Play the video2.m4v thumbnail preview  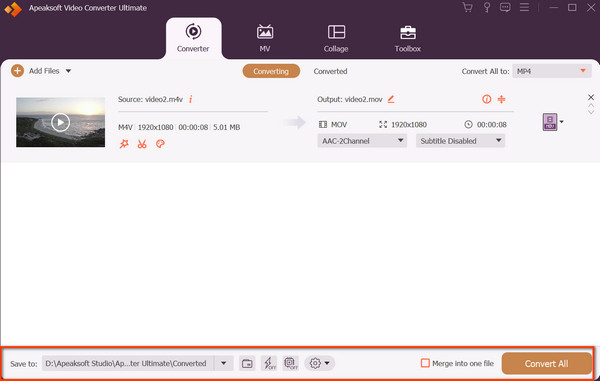[x=60, y=122]
